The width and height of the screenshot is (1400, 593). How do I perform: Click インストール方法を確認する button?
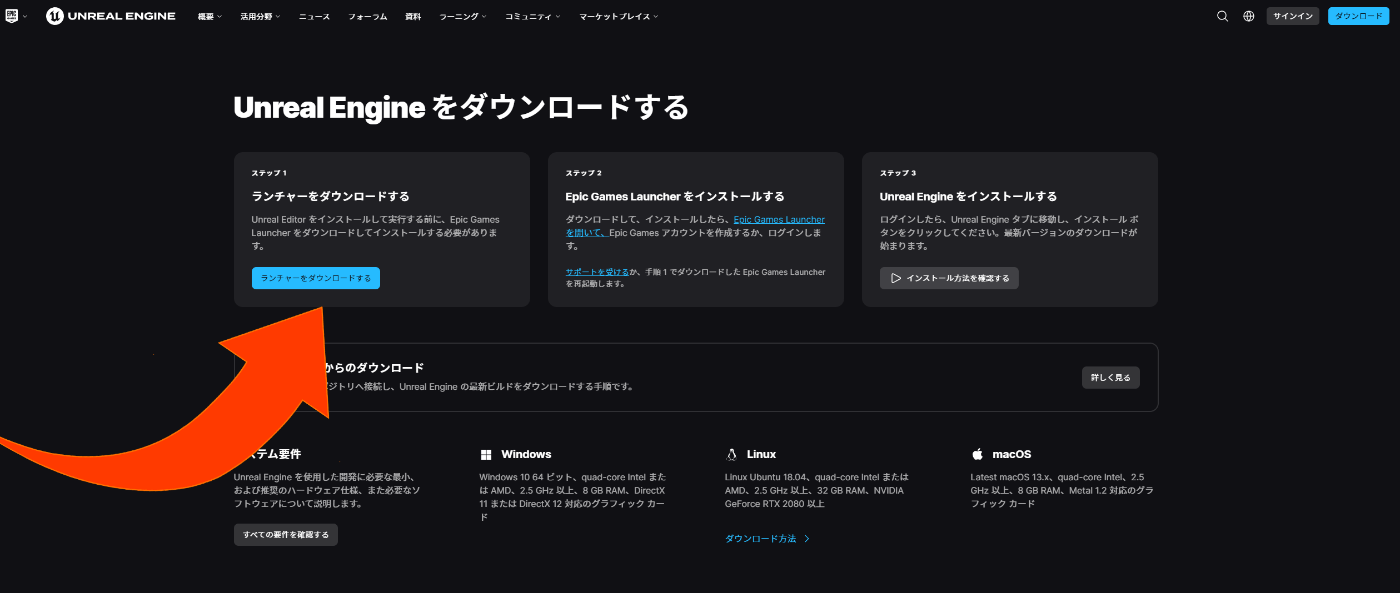click(949, 278)
